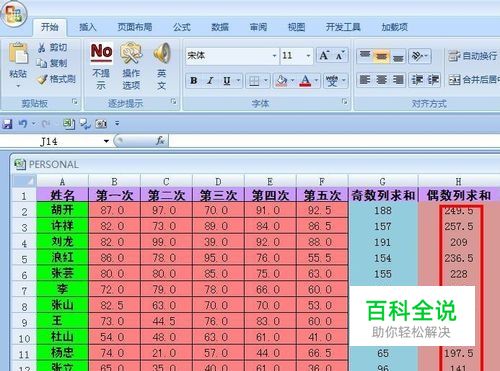This screenshot has height=371, width=500.
Task: Click the select-all corner of the sheet
Action: [24, 181]
